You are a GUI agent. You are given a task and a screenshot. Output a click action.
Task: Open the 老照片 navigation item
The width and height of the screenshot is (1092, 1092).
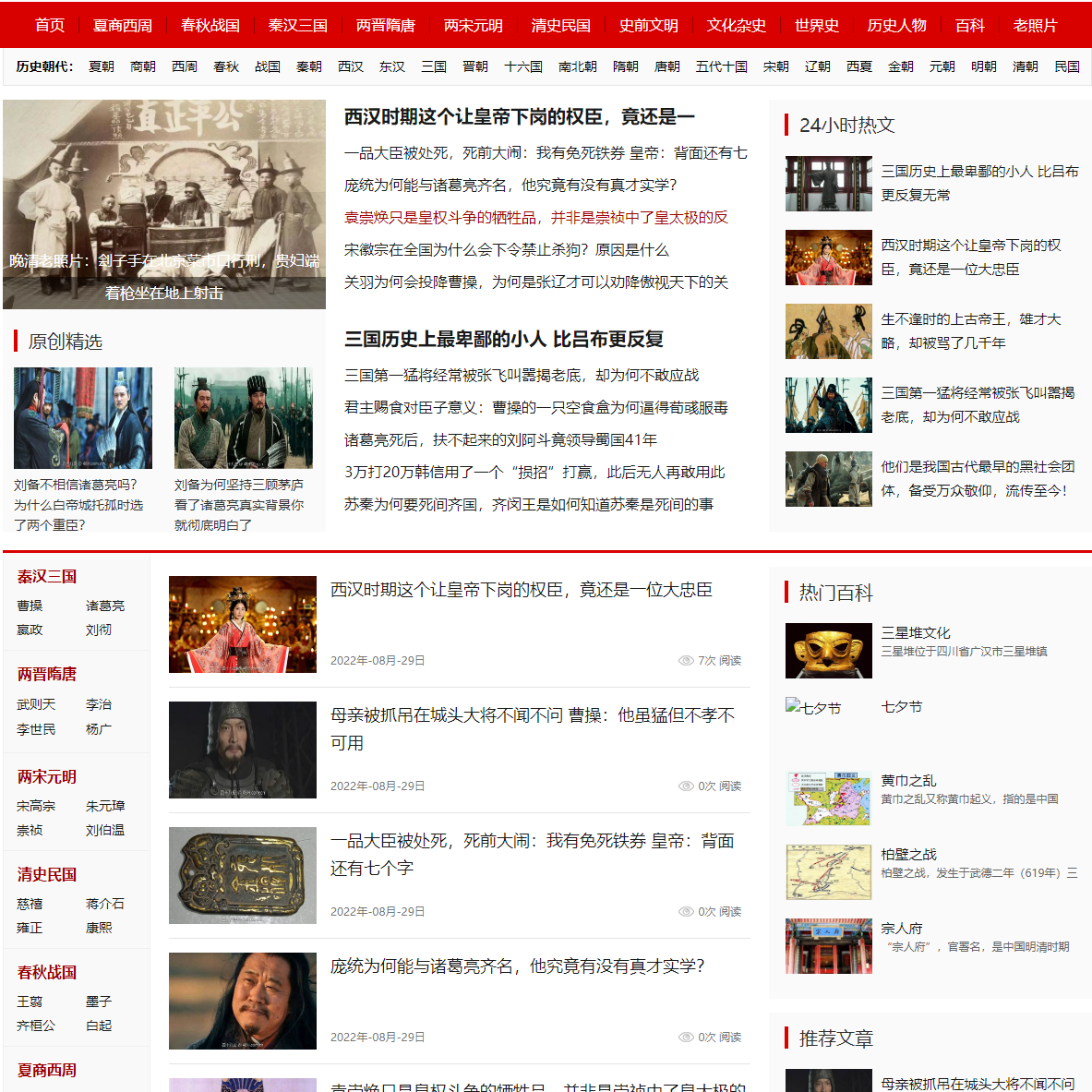[1034, 26]
